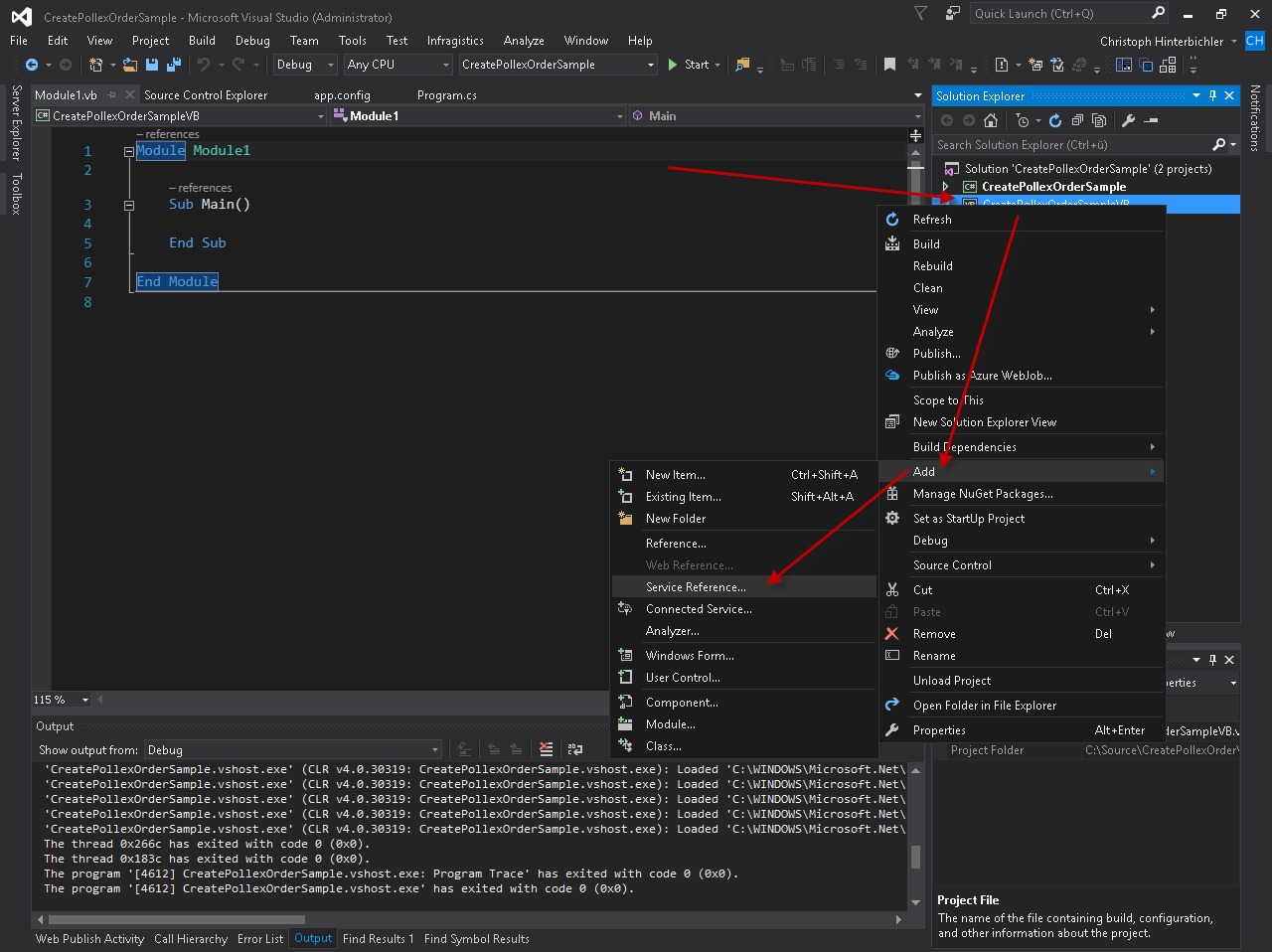Switch to the Program.cs tab
Viewport: 1272px width, 952px height.
[x=446, y=95]
